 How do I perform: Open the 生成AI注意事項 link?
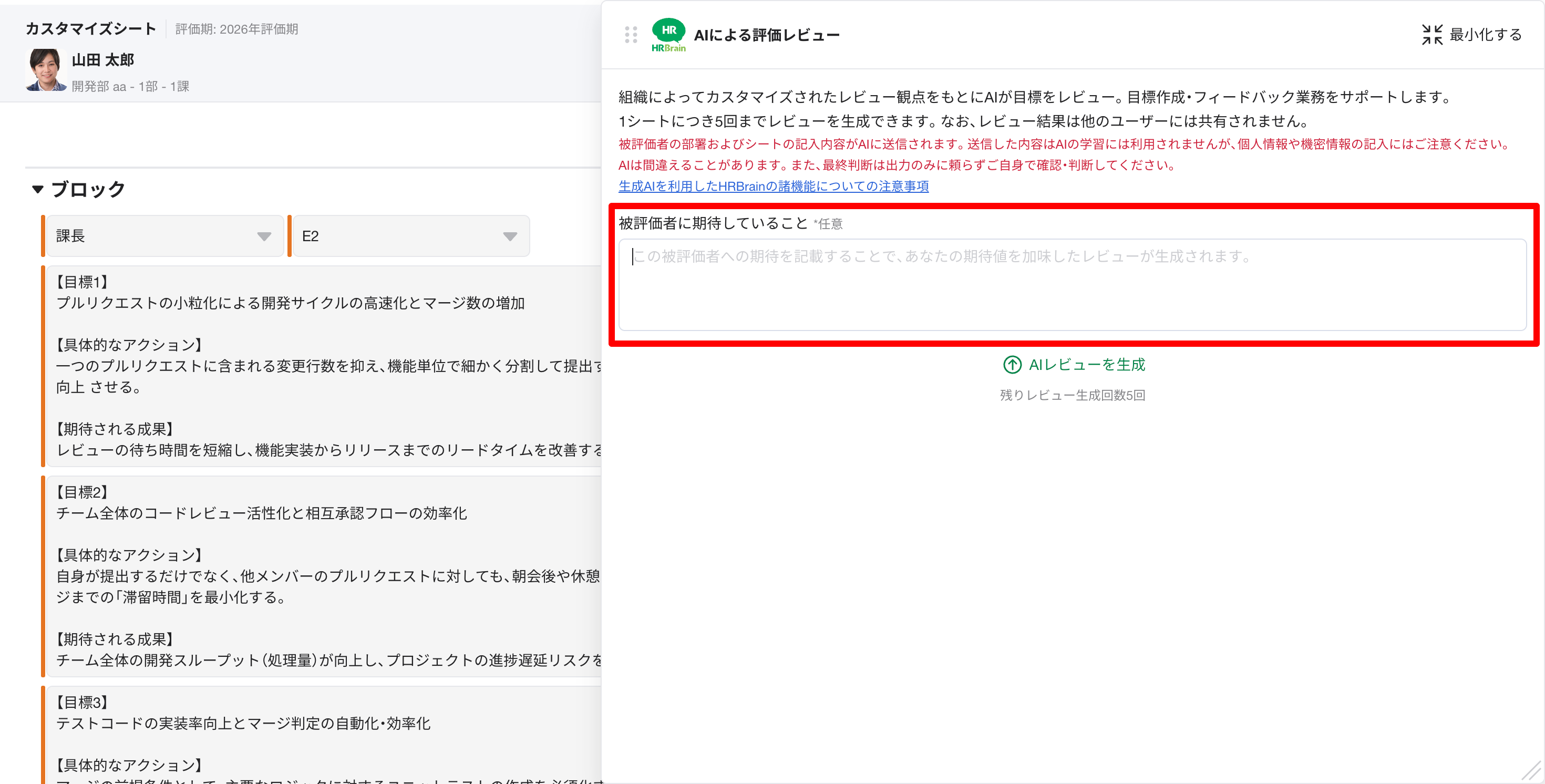click(773, 187)
